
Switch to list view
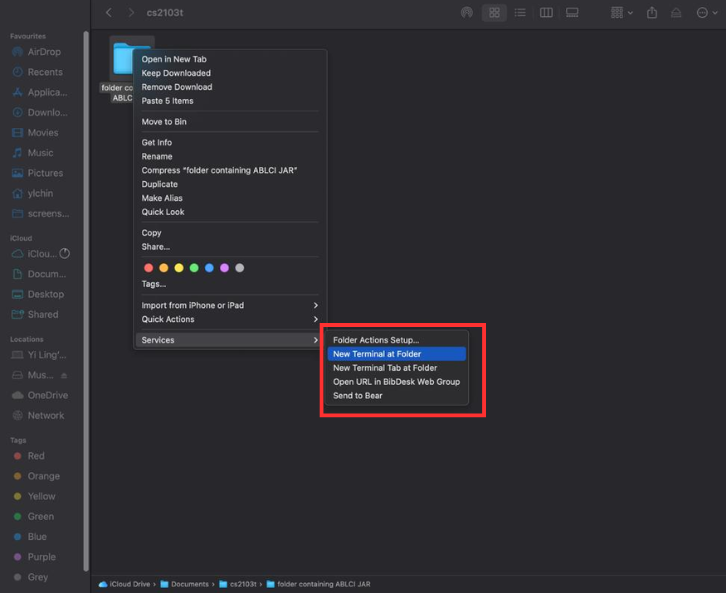point(520,12)
